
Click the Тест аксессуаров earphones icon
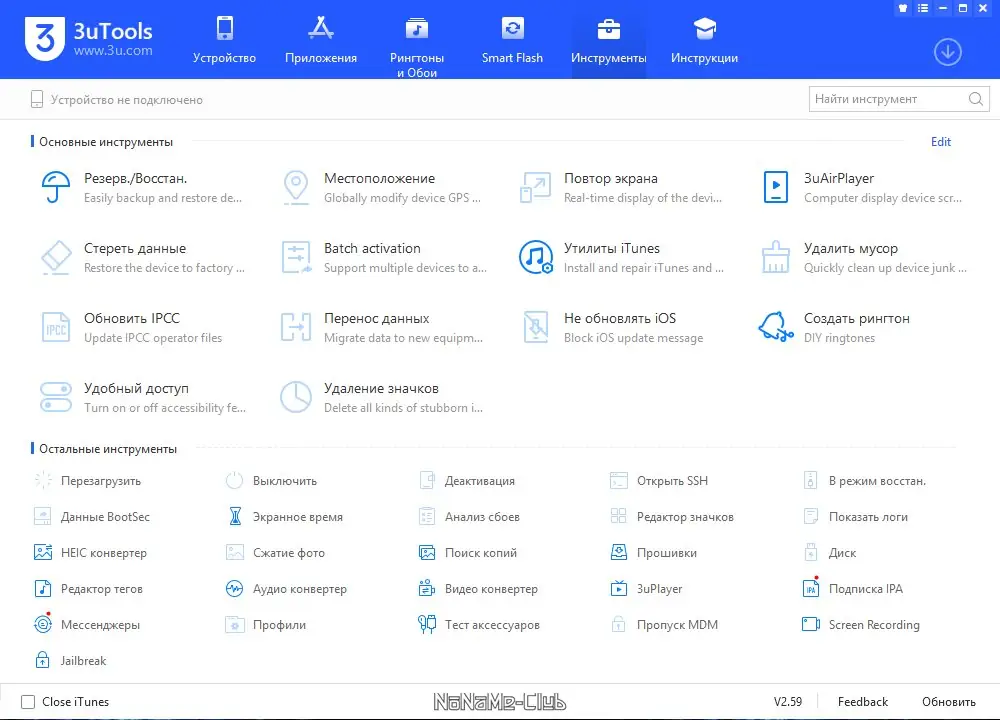427,624
